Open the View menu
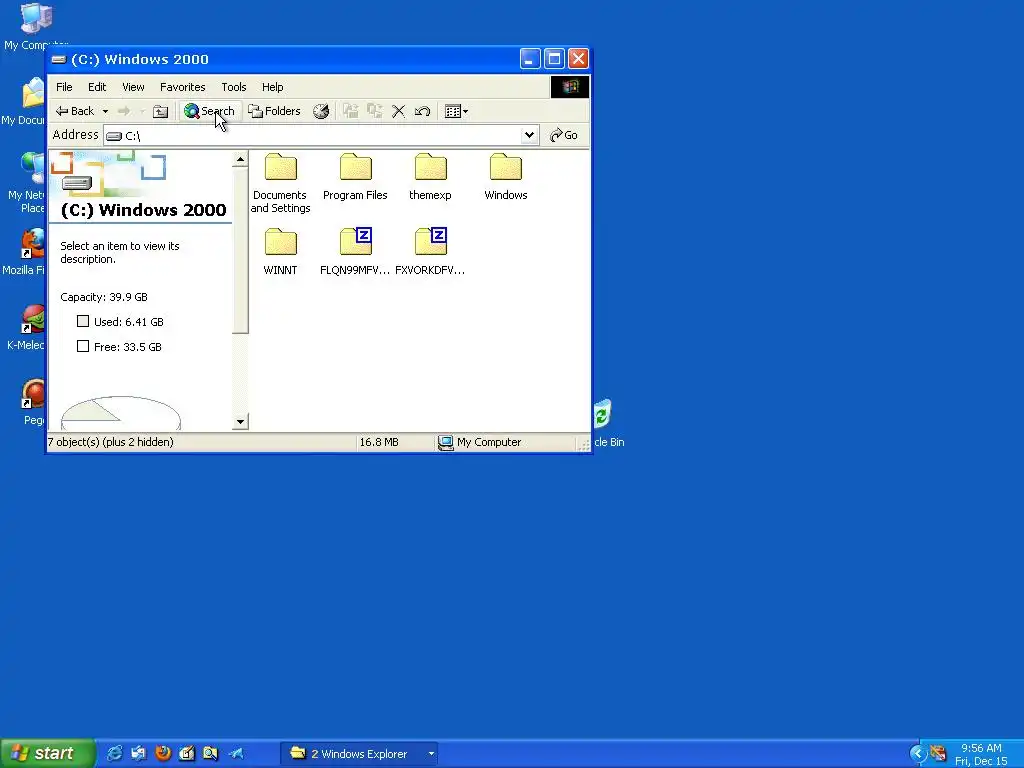The image size is (1024, 768). point(133,87)
